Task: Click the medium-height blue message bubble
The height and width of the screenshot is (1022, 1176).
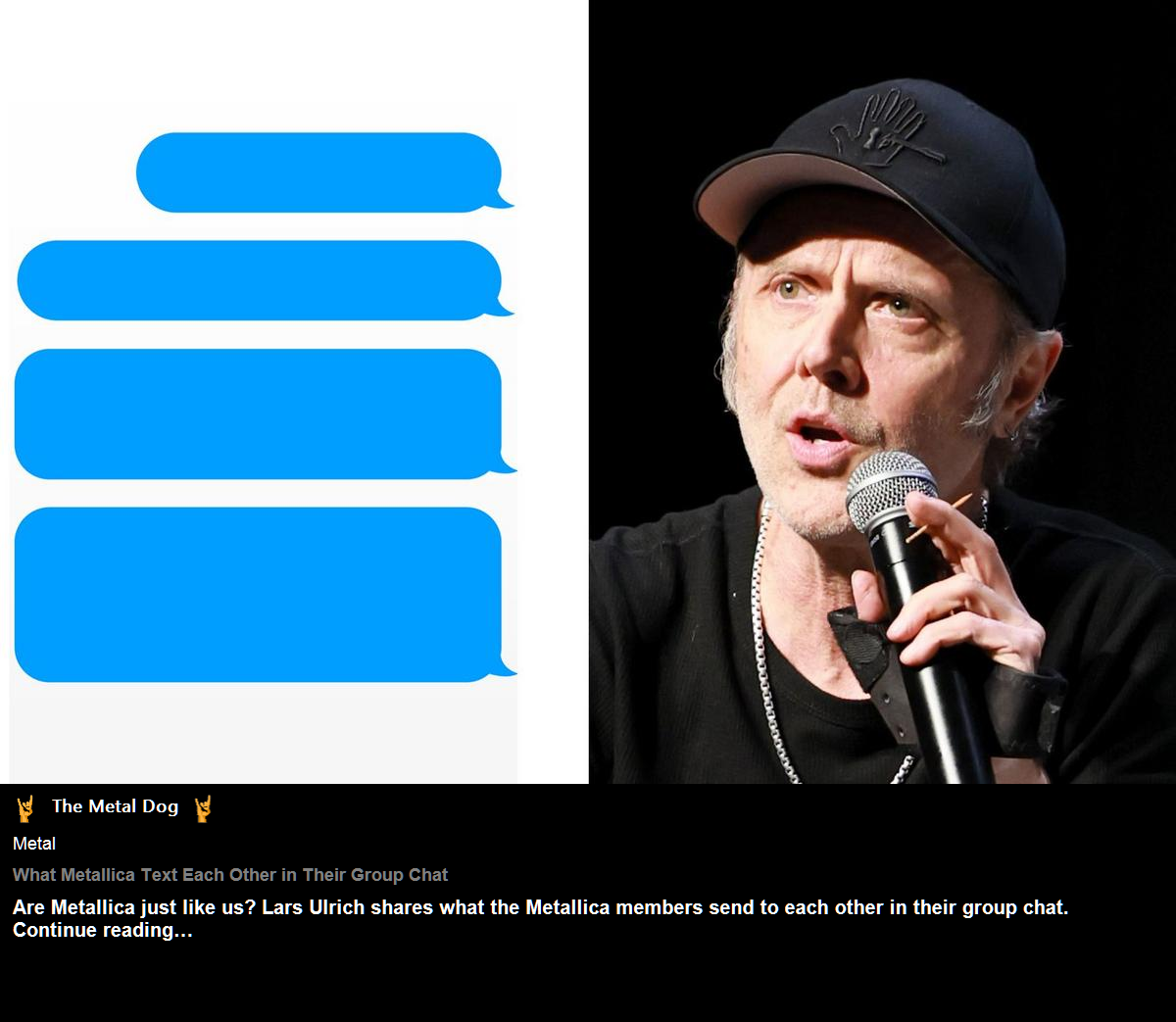Action: [265, 414]
